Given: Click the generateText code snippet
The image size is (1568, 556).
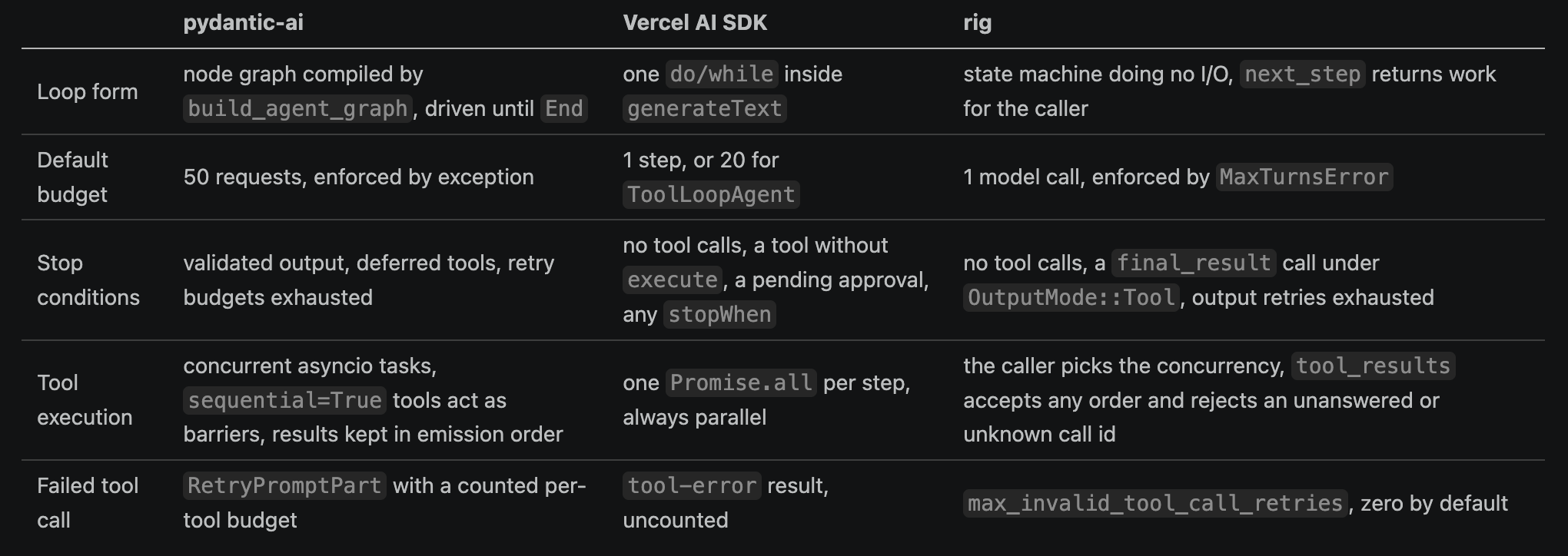Looking at the screenshot, I should pyautogui.click(x=704, y=108).
